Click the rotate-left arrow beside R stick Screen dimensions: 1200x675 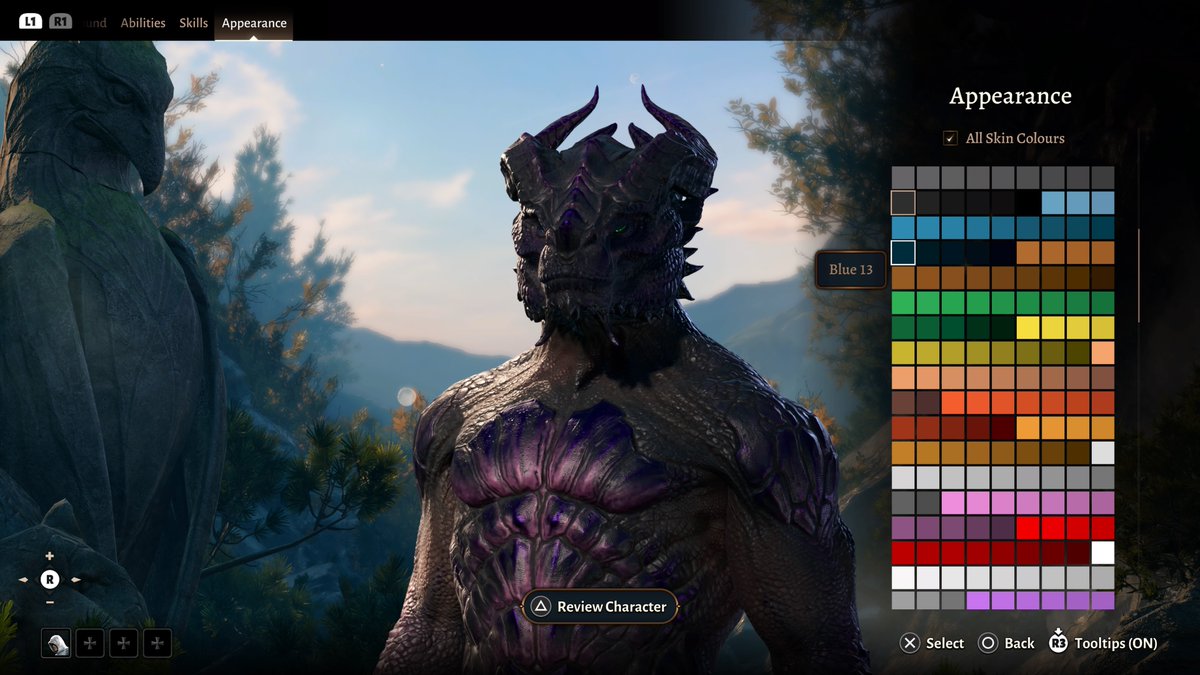coord(25,579)
